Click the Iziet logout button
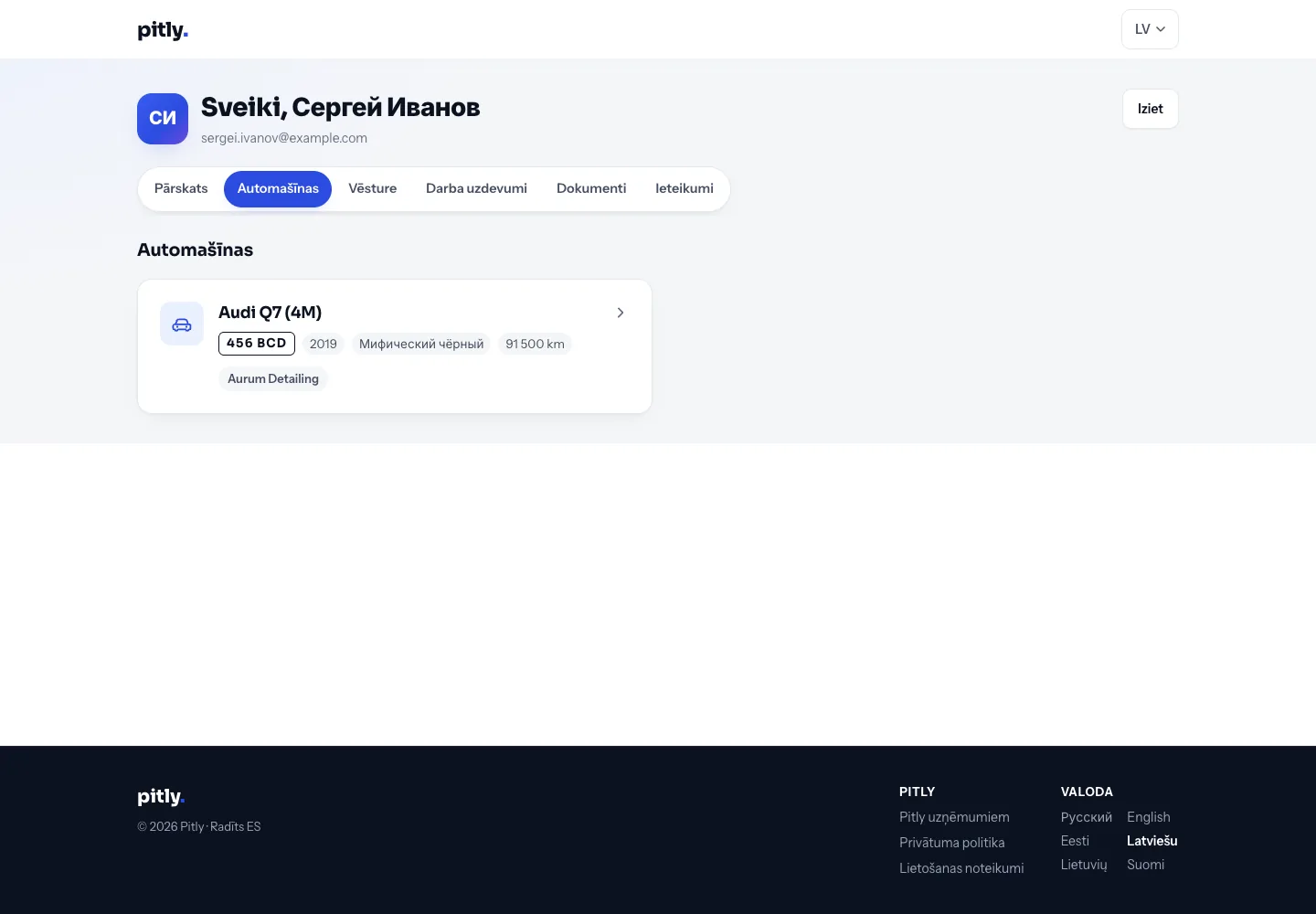Screen dimensions: 1316x914 click(1151, 109)
